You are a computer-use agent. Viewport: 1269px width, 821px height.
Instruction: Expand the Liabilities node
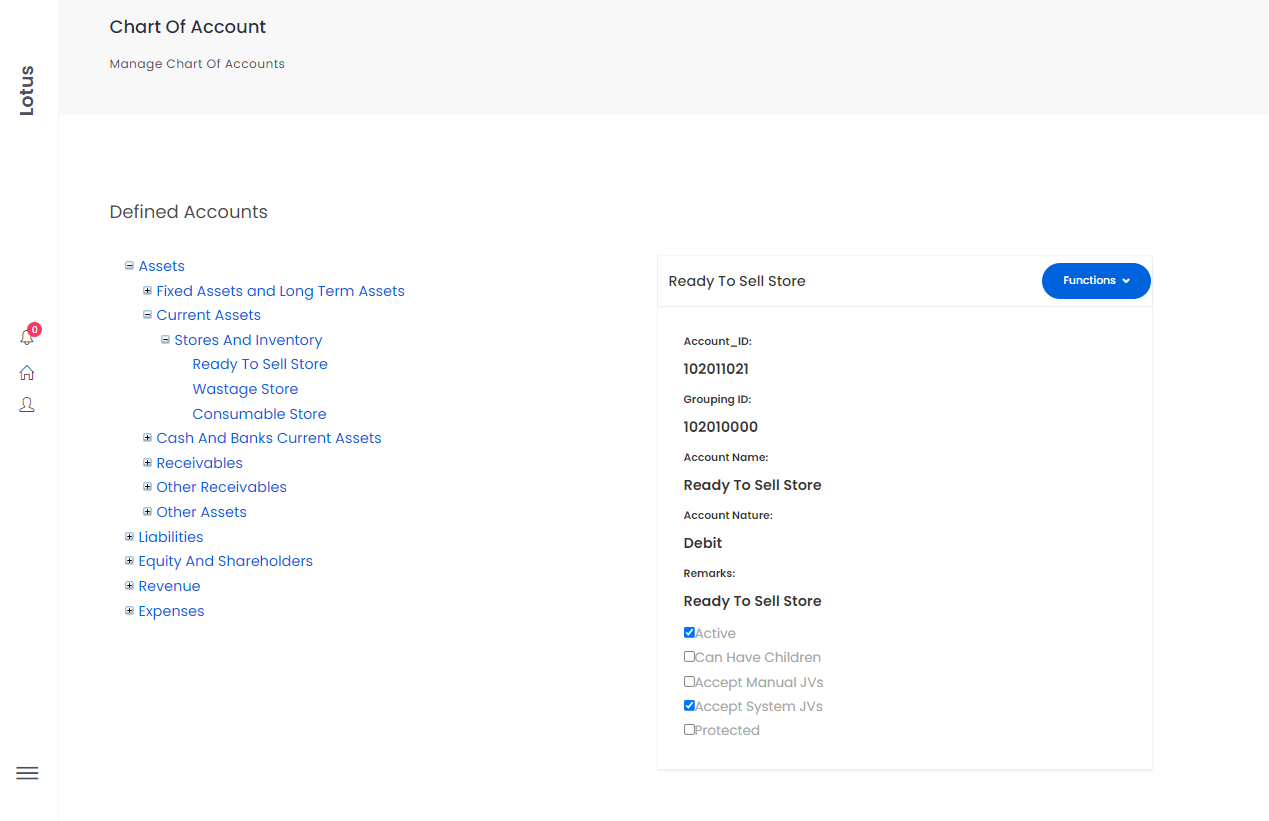coord(129,537)
